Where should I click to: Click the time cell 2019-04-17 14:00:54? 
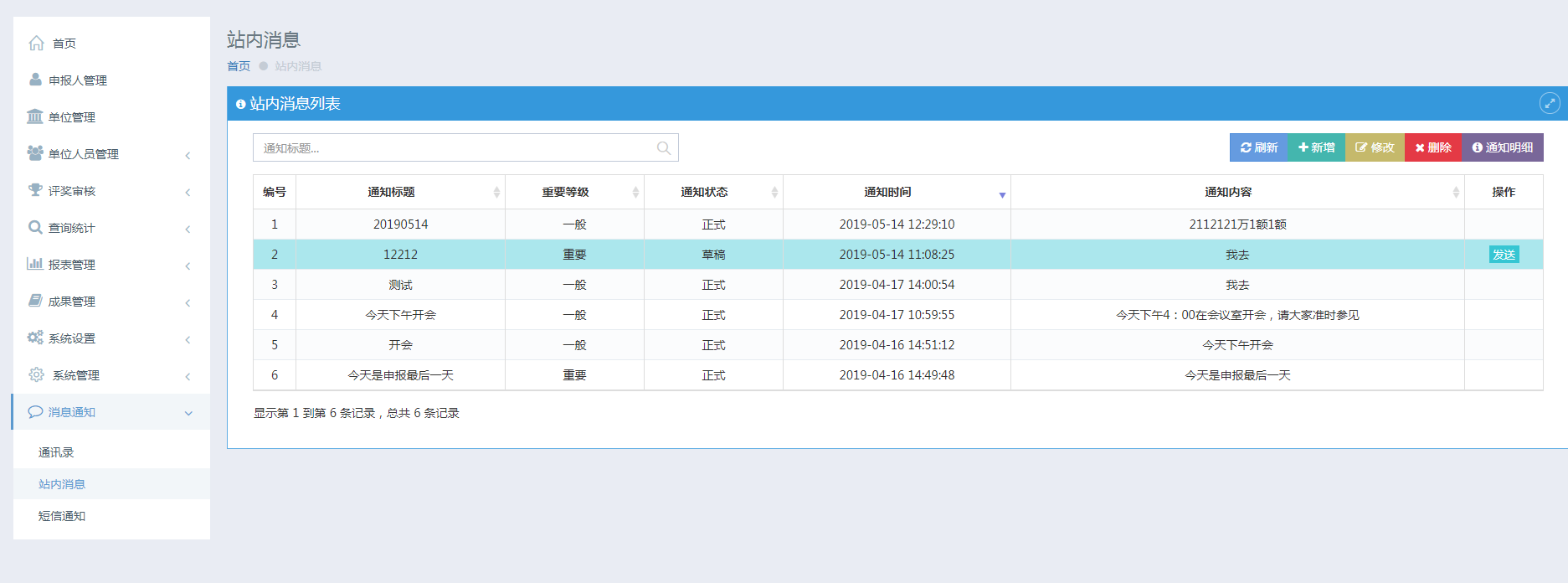point(897,285)
